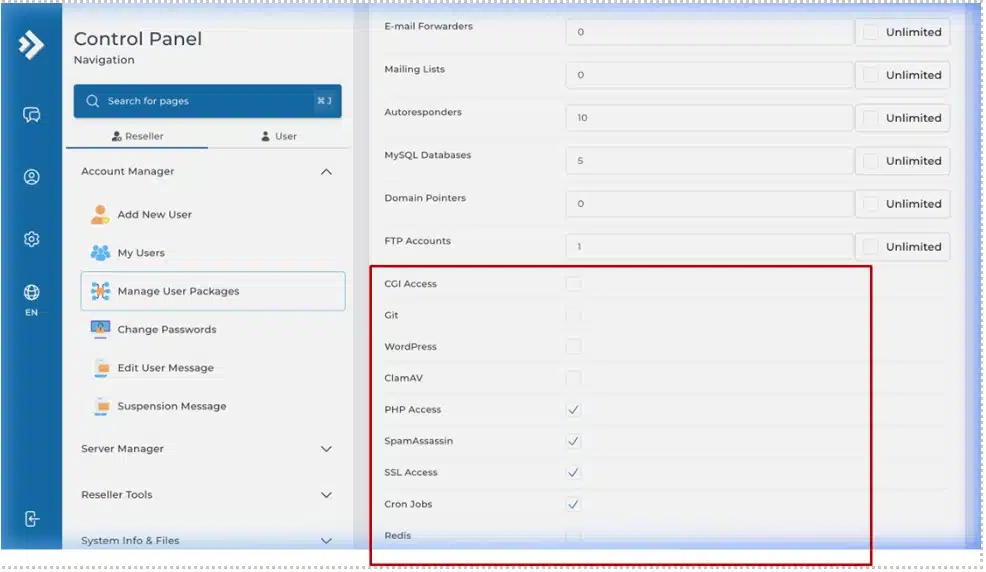Click the MySQL Databases value field
The height and width of the screenshot is (572, 986).
(709, 161)
